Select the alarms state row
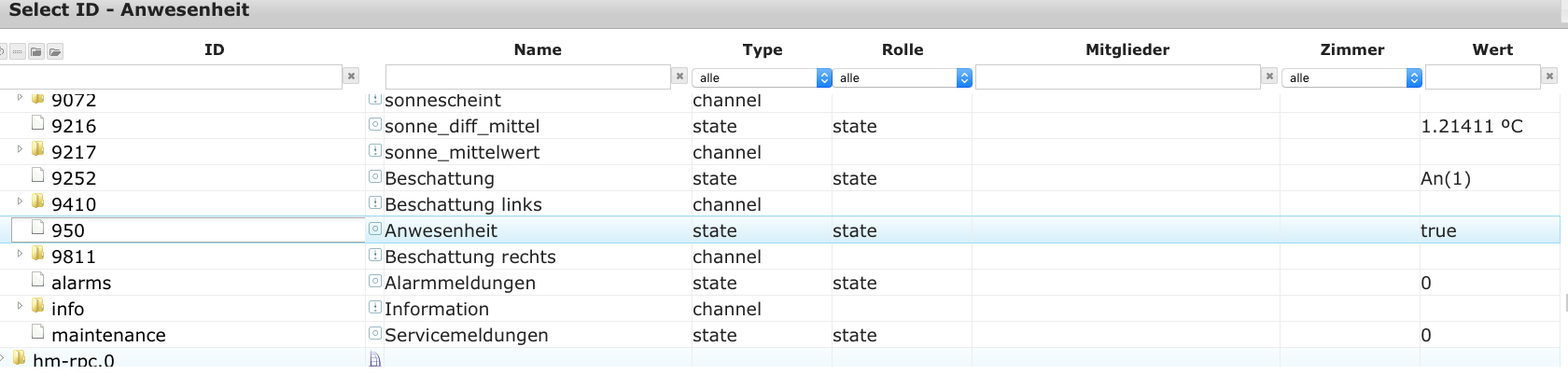The width and height of the screenshot is (1568, 375). [x=81, y=283]
